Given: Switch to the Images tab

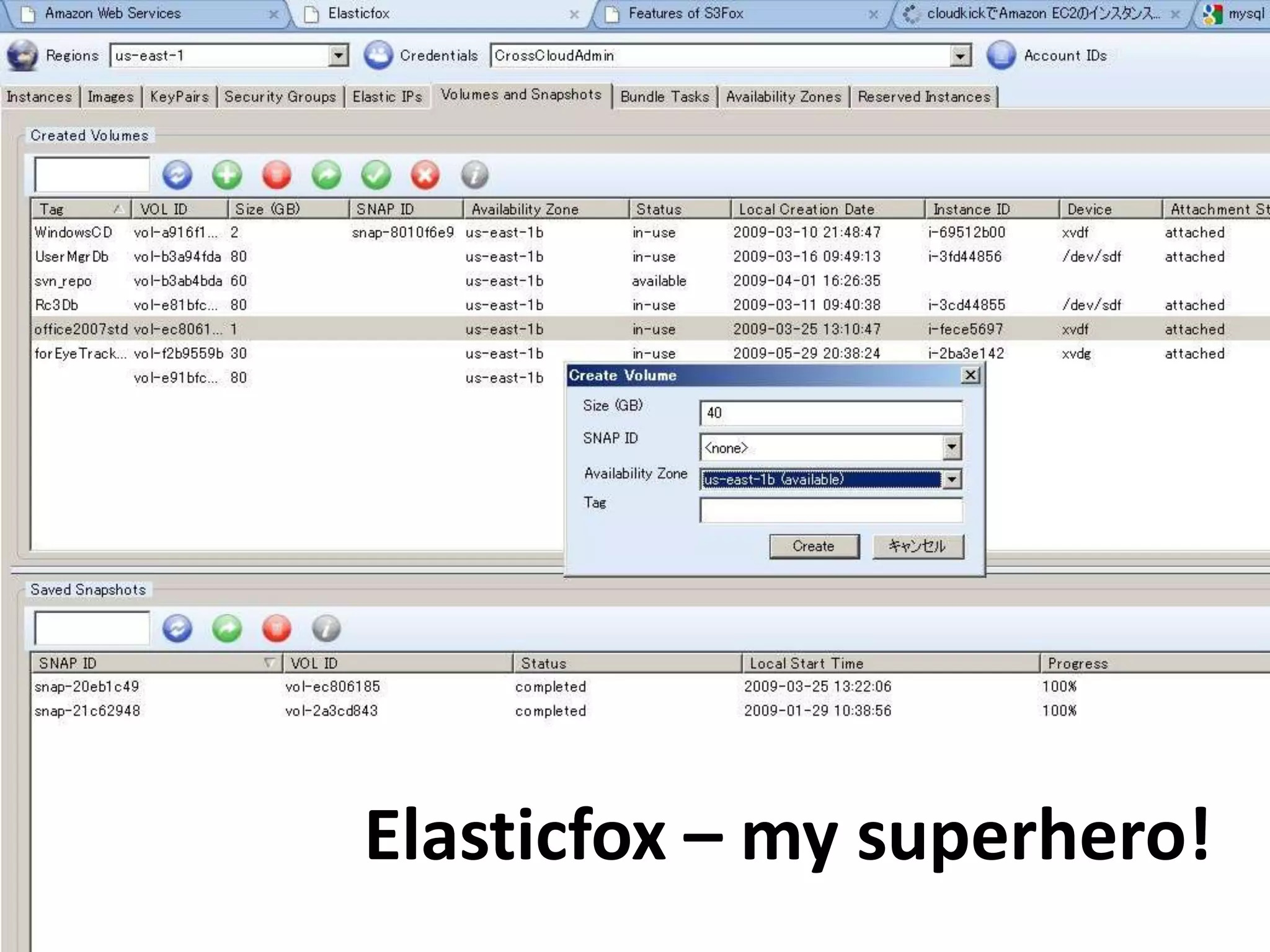Looking at the screenshot, I should [x=110, y=97].
